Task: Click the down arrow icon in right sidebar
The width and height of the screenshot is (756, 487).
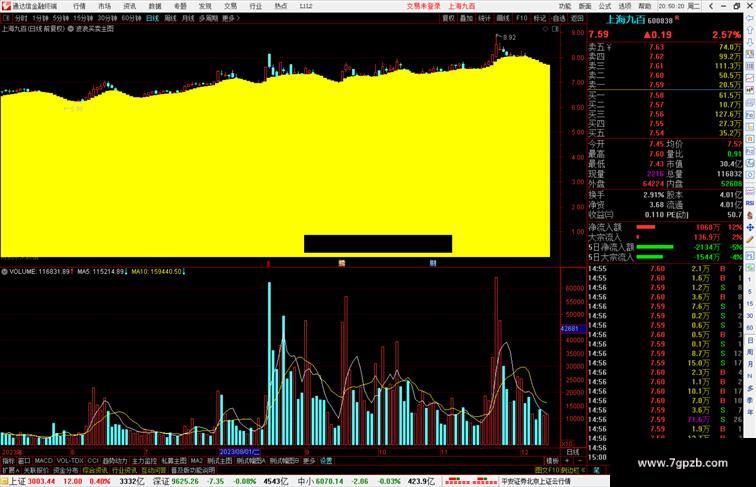Action: pyautogui.click(x=750, y=42)
